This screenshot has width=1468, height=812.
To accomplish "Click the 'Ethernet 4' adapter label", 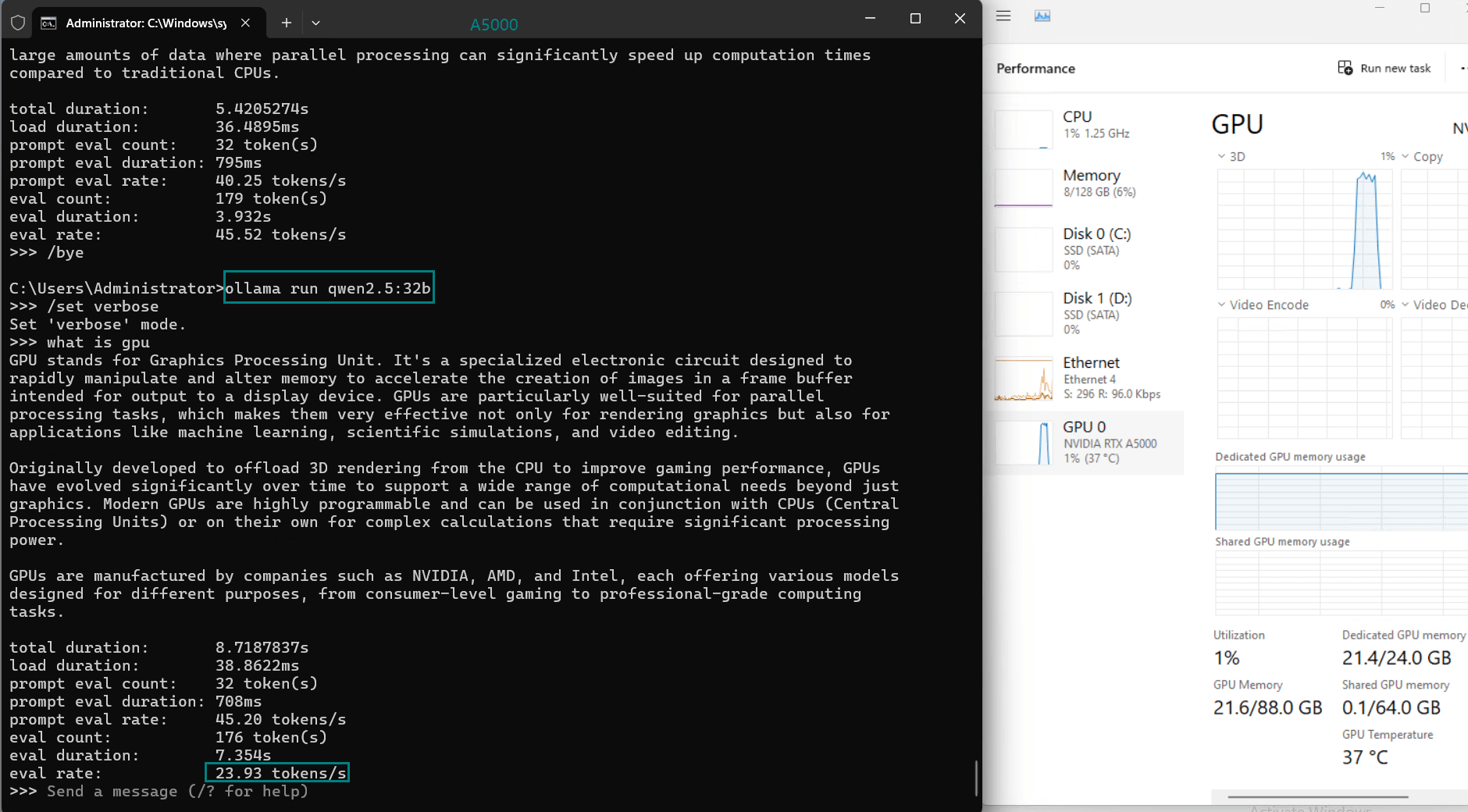I will tap(1089, 379).
